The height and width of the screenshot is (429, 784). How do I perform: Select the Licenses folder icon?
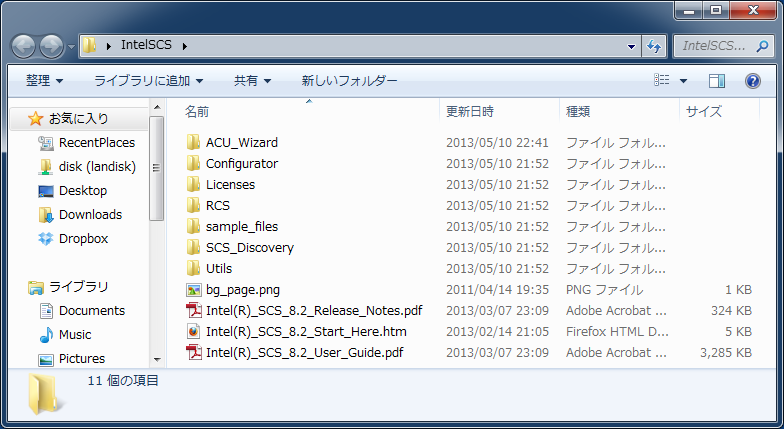(x=194, y=184)
